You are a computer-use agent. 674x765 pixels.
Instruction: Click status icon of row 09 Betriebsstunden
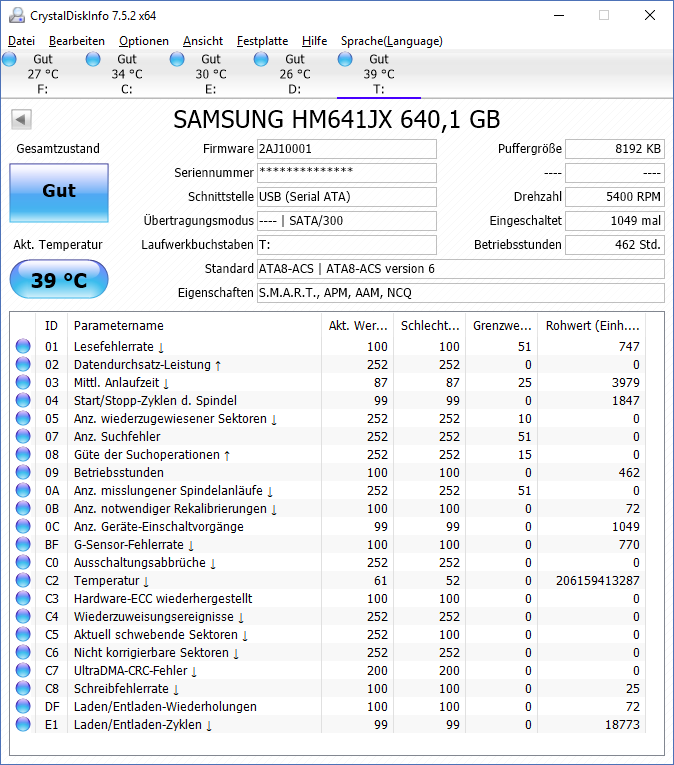(23, 472)
